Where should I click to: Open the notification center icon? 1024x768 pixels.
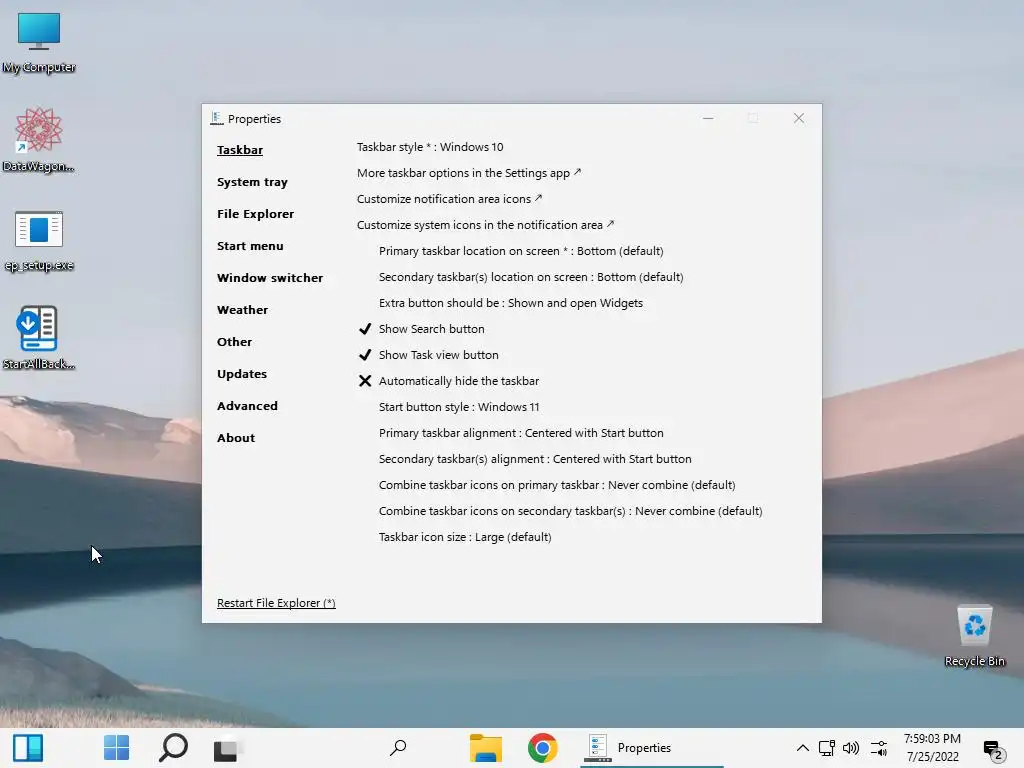click(993, 750)
